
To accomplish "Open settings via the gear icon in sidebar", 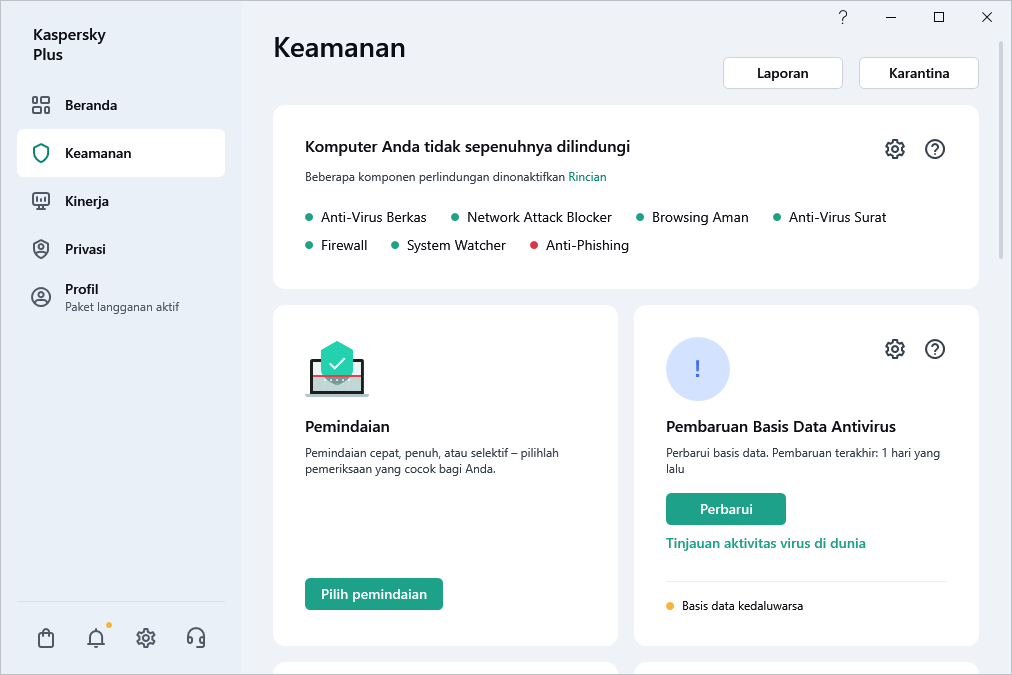I will tap(146, 637).
